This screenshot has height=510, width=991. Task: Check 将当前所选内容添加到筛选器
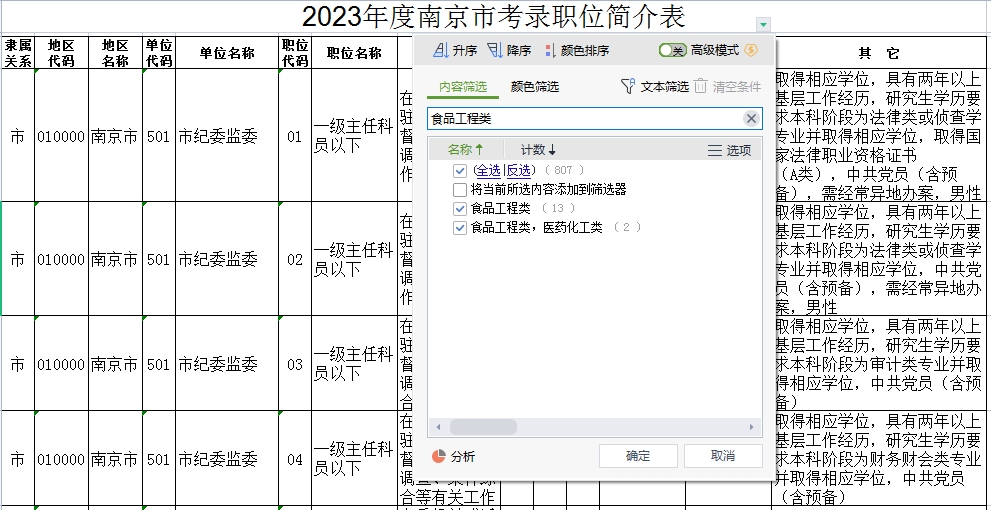point(459,190)
